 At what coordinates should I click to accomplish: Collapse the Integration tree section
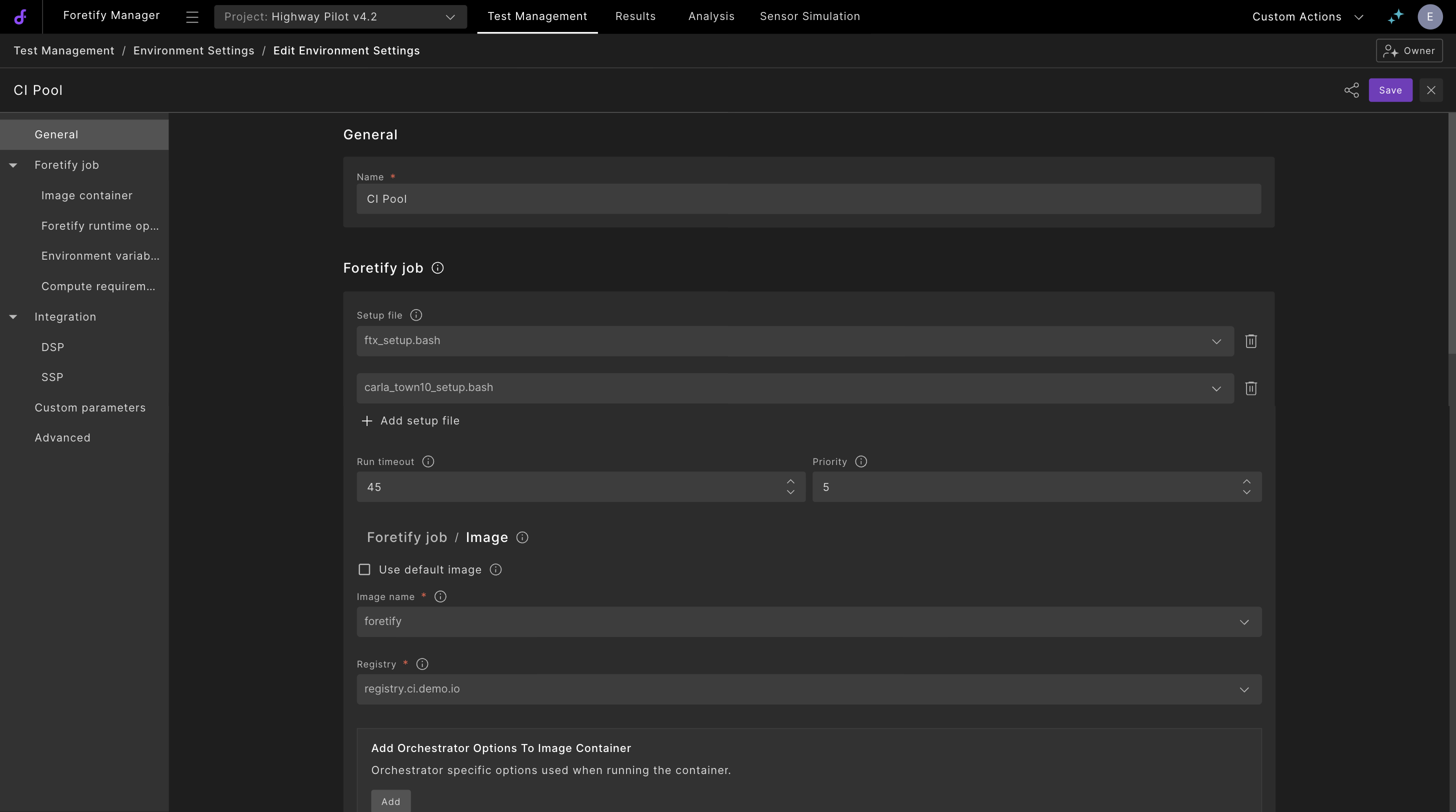point(13,317)
